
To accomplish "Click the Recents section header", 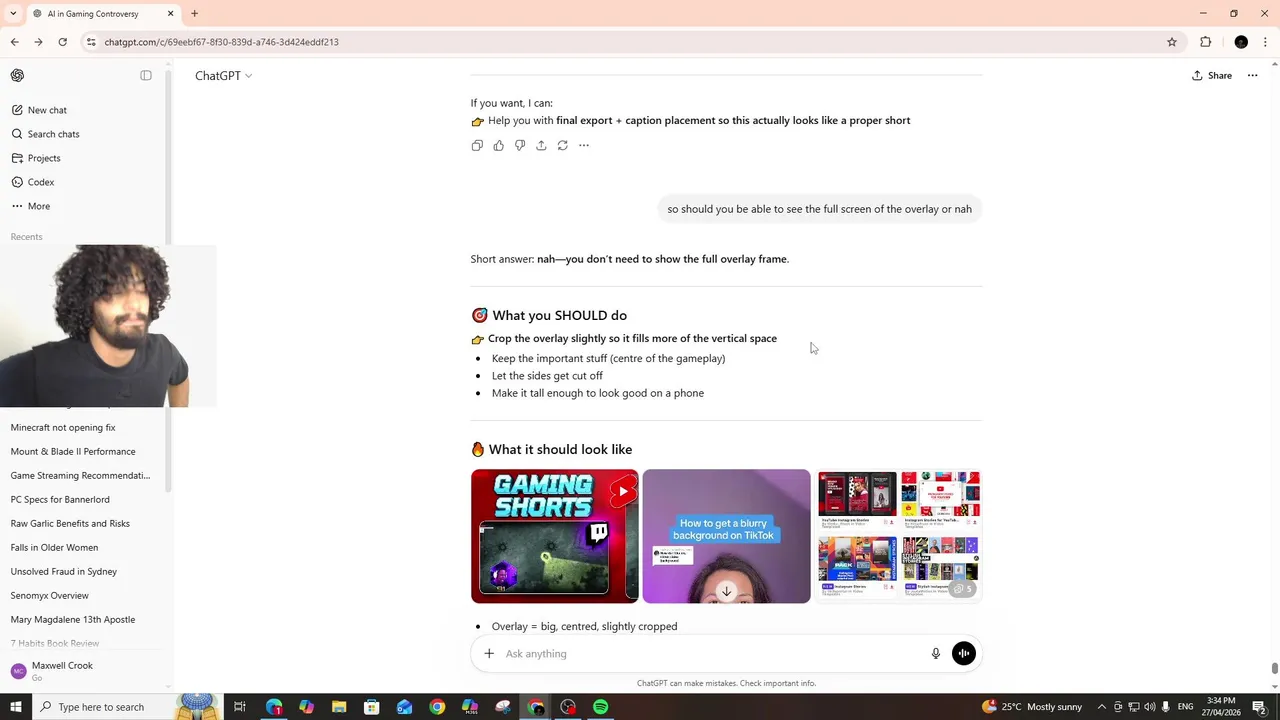I will (x=27, y=237).
